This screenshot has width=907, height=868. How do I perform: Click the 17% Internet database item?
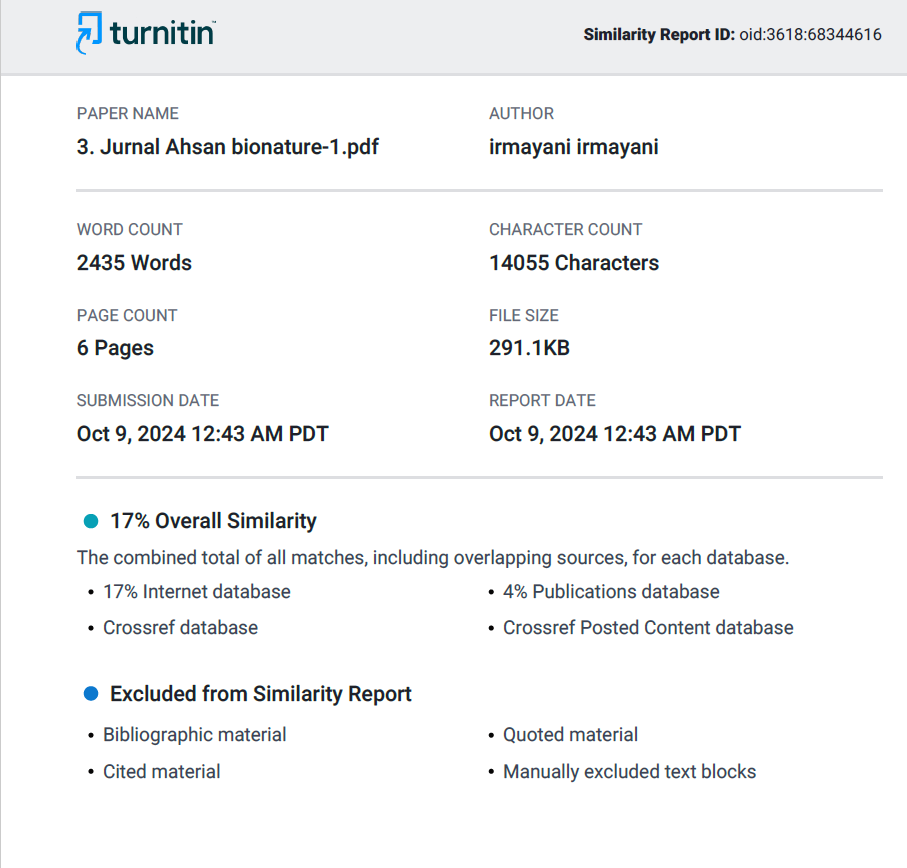pyautogui.click(x=197, y=592)
